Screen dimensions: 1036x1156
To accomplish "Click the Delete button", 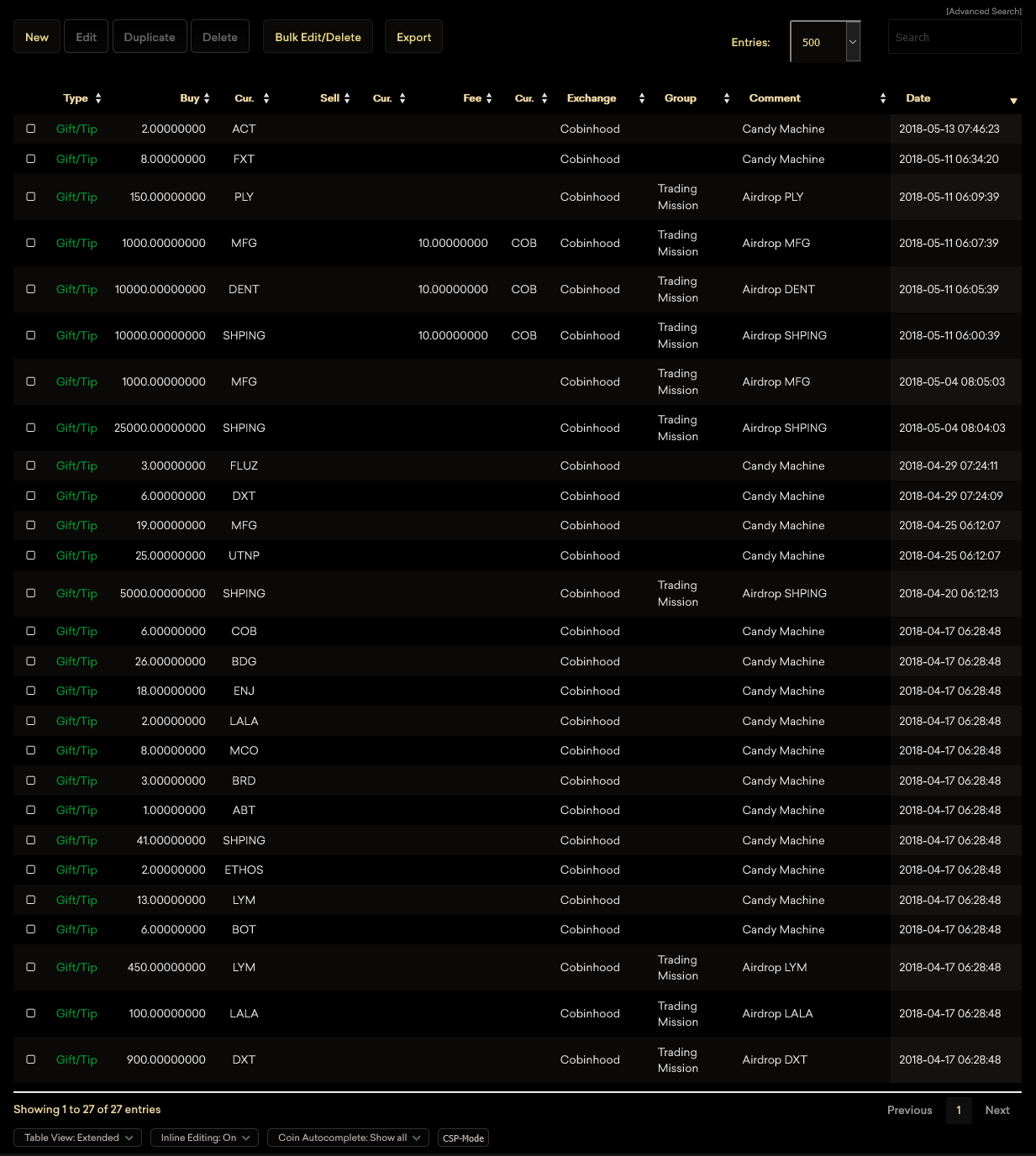I will pos(220,37).
